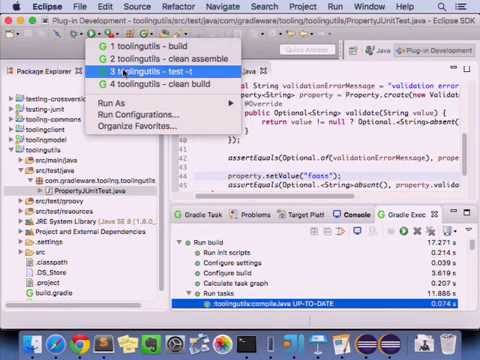Expand the Run As submenu arrow
This screenshot has height=360, width=480.
pos(231,103)
